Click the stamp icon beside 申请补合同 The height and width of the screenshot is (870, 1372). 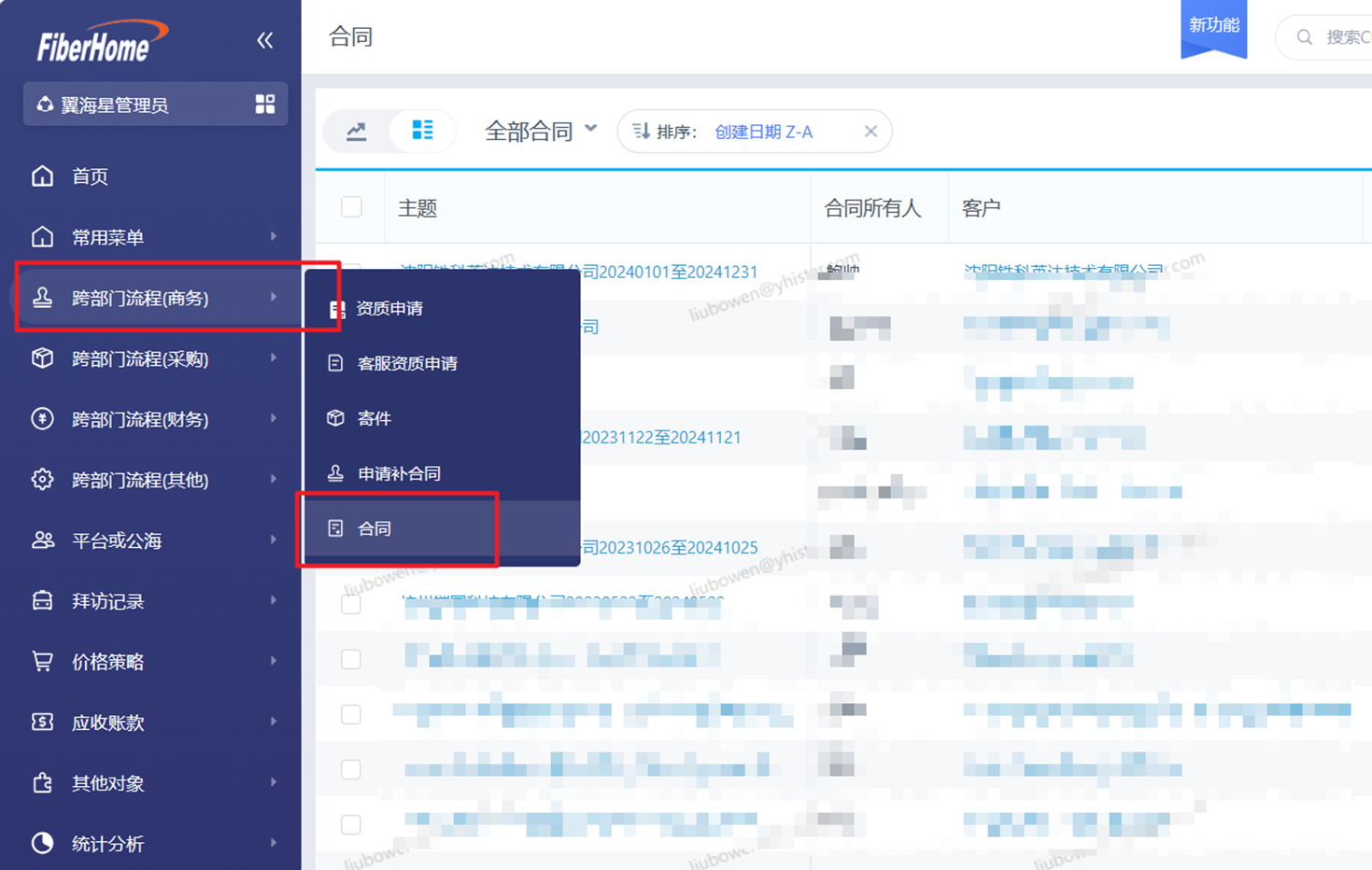coord(335,472)
